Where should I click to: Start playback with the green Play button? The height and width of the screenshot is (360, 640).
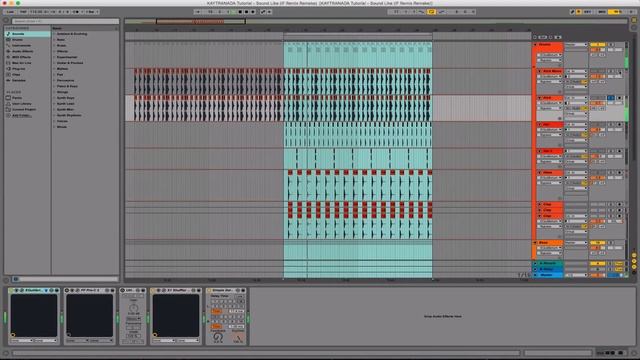pos(234,12)
